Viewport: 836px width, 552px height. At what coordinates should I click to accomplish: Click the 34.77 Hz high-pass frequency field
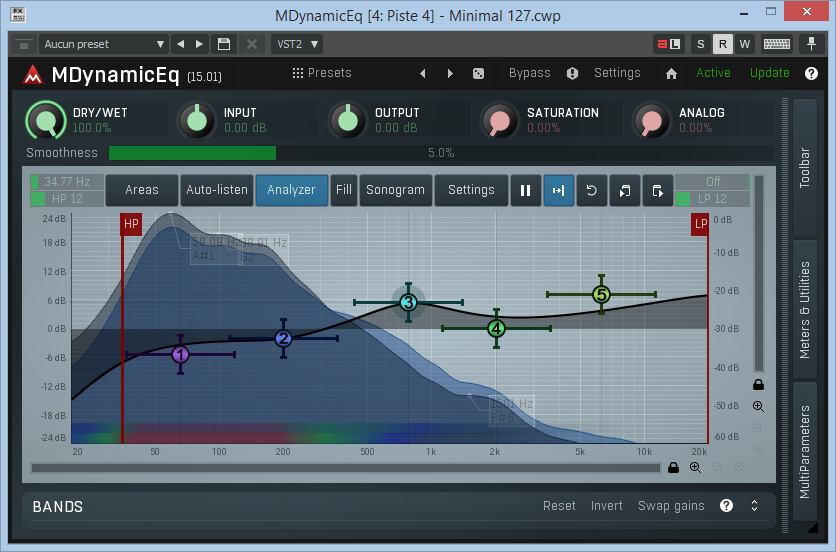tap(67, 182)
